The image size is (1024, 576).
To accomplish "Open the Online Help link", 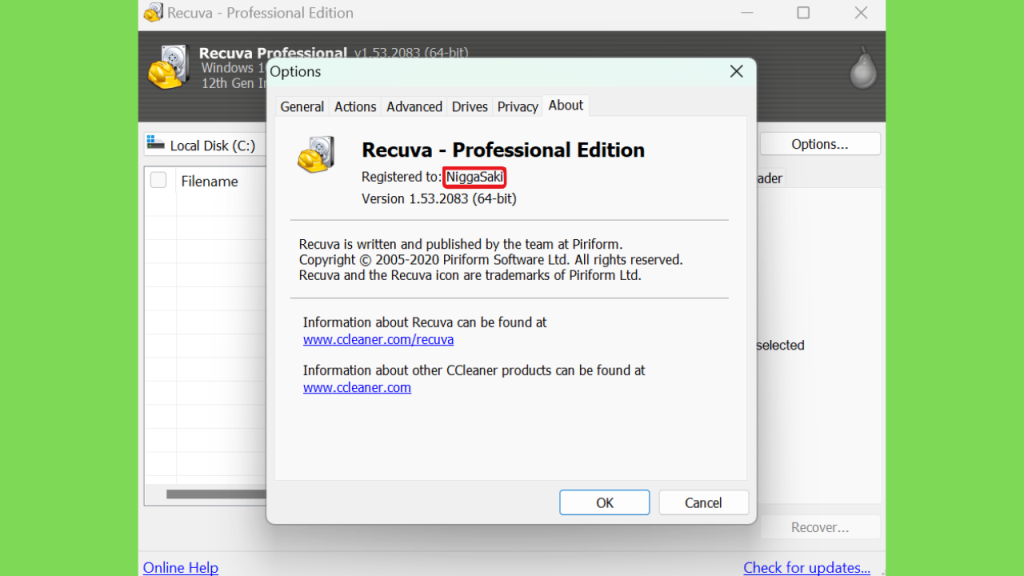I will (x=180, y=568).
